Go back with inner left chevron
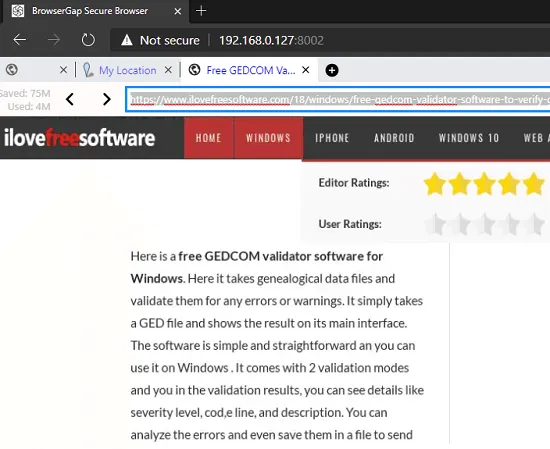 pos(70,99)
